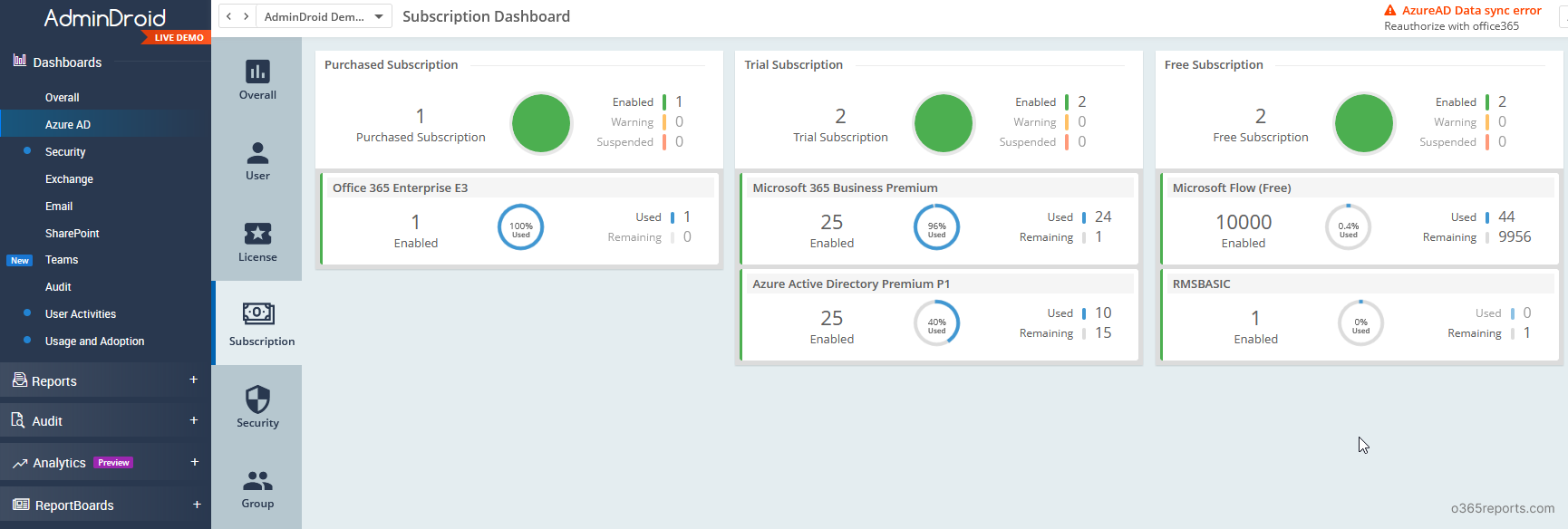Click the Trial Subscription panel heading
1568x529 pixels.
point(794,65)
